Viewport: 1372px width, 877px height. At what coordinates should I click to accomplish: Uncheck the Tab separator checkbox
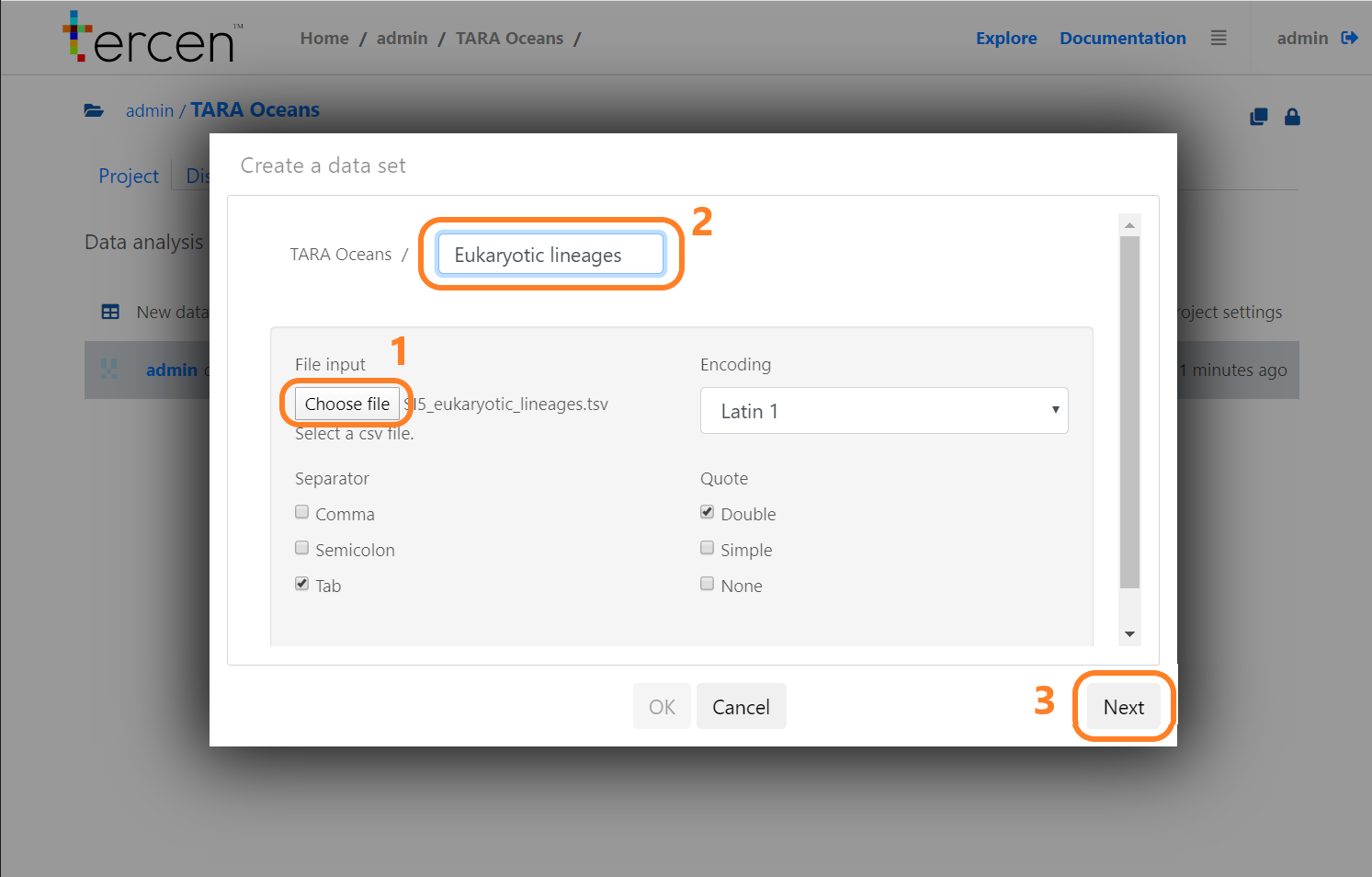301,584
